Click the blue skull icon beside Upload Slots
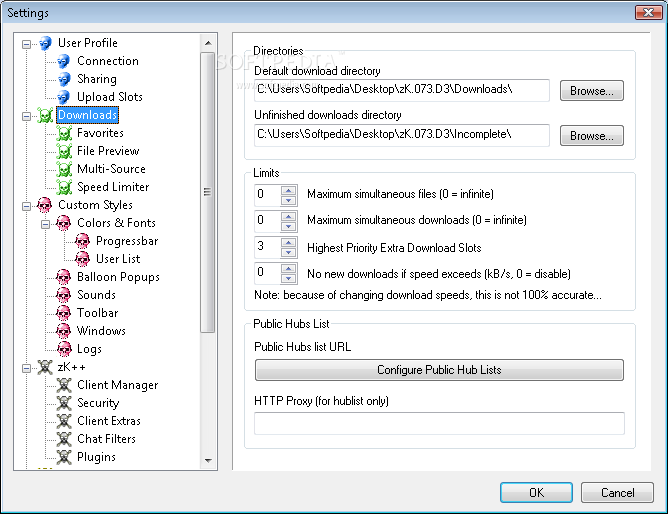 pos(64,97)
